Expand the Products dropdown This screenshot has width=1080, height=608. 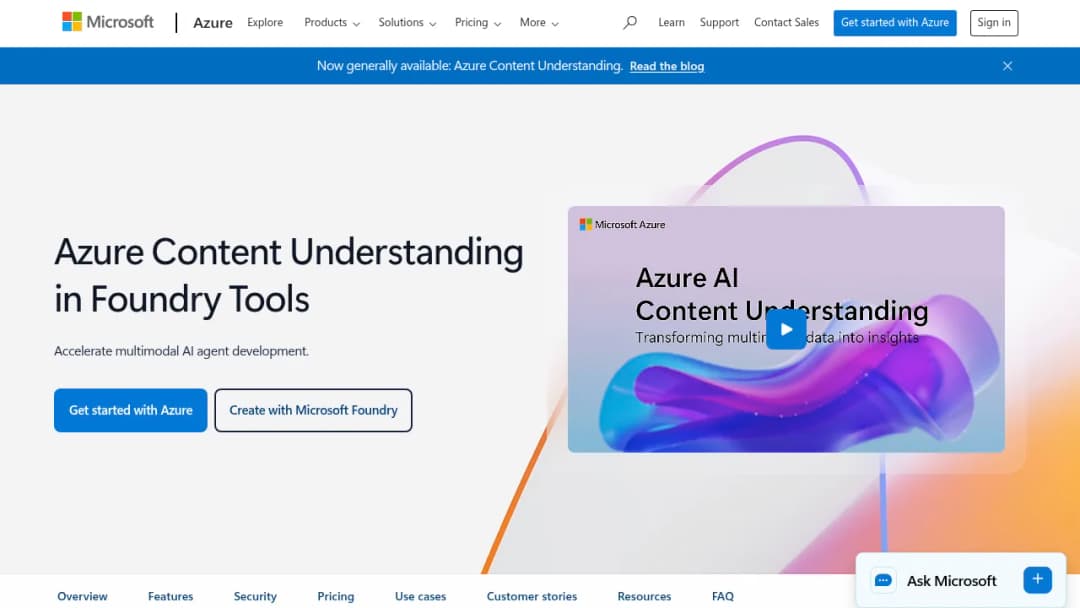pyautogui.click(x=332, y=23)
